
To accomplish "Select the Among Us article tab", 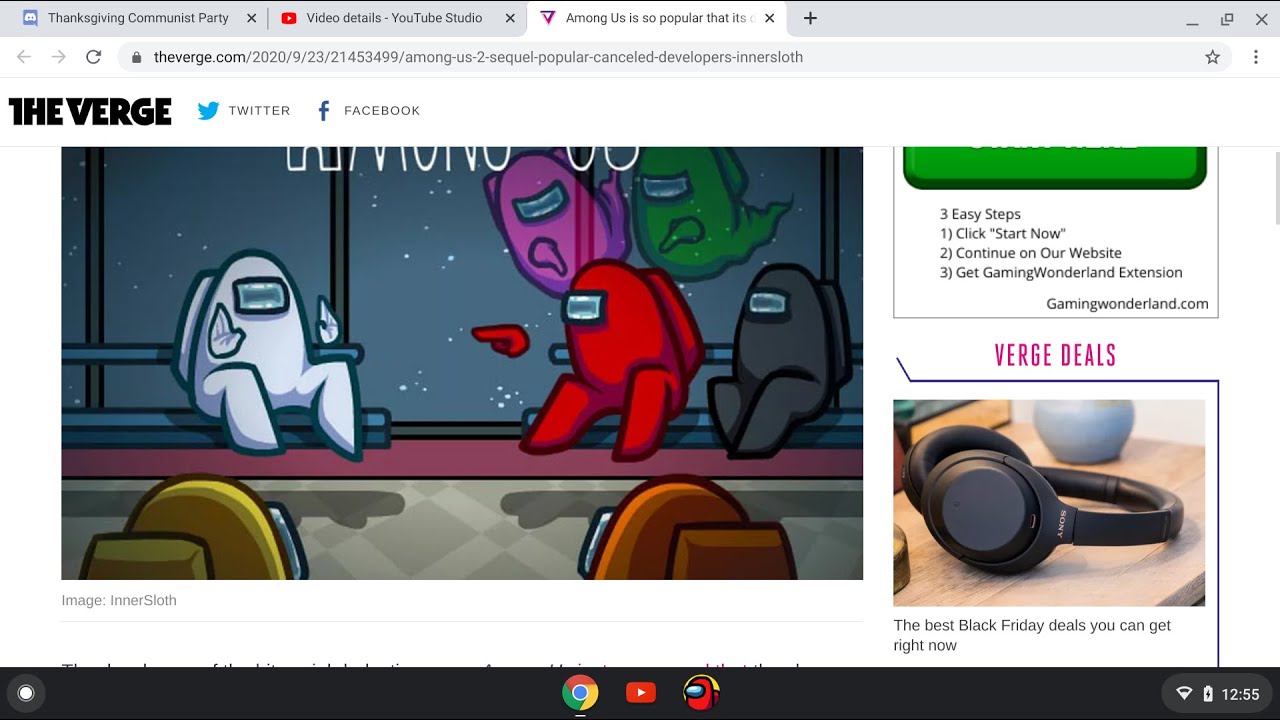I will click(658, 18).
